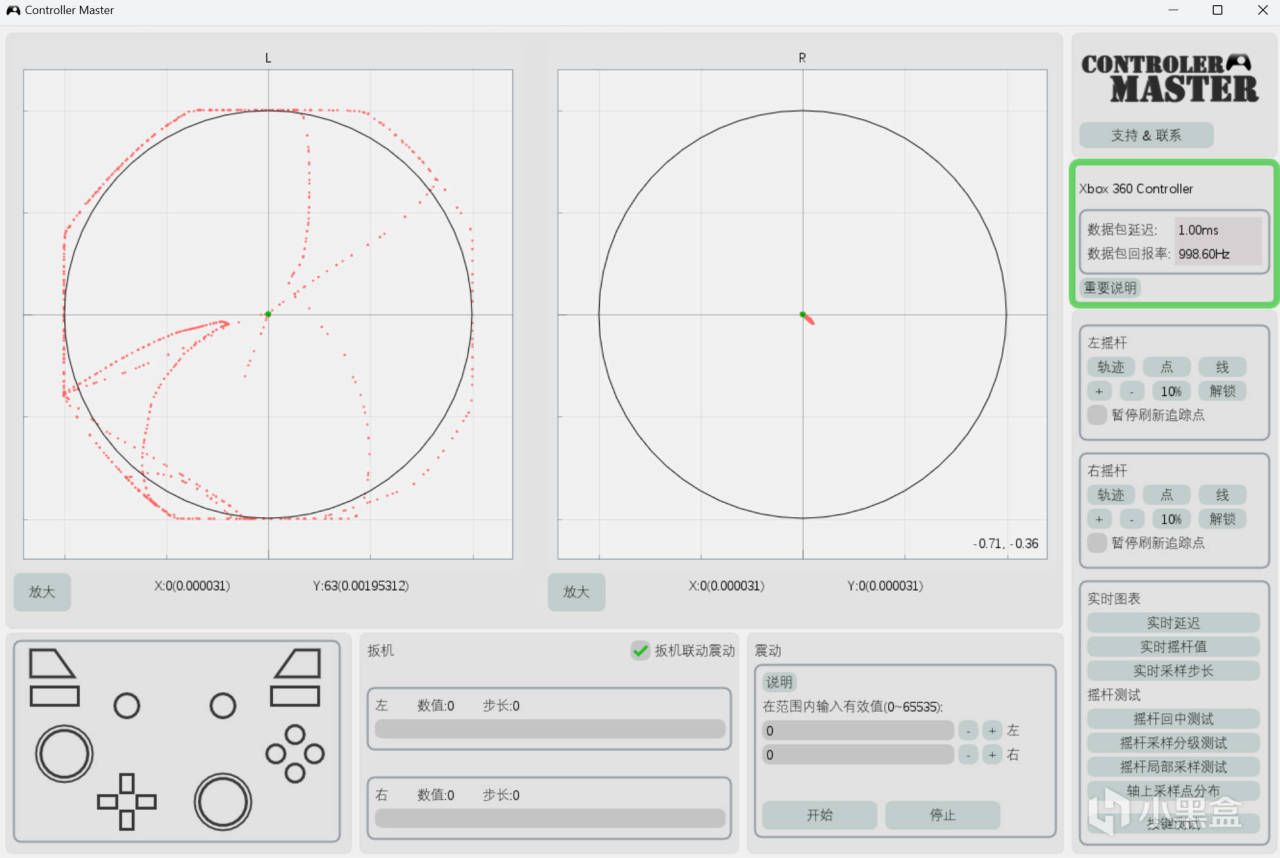The height and width of the screenshot is (858, 1280).
Task: Open the 实时延迟 chart
Action: (x=1173, y=623)
